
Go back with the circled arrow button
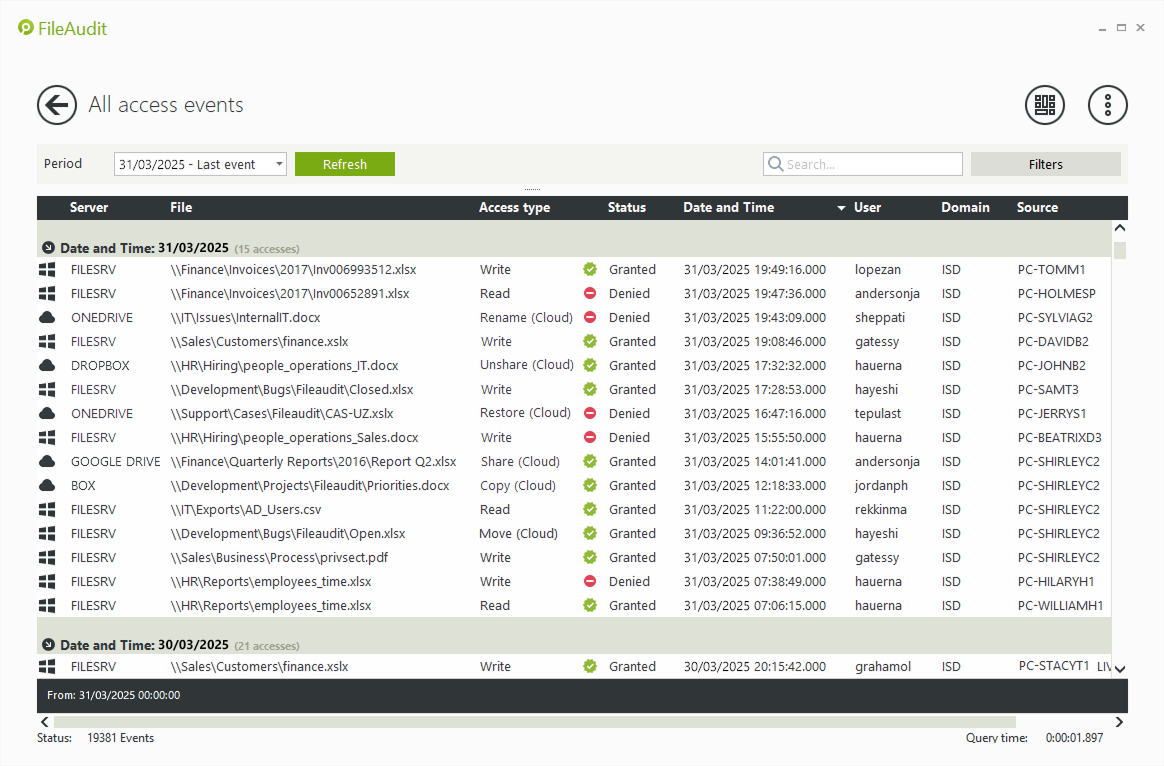57,105
